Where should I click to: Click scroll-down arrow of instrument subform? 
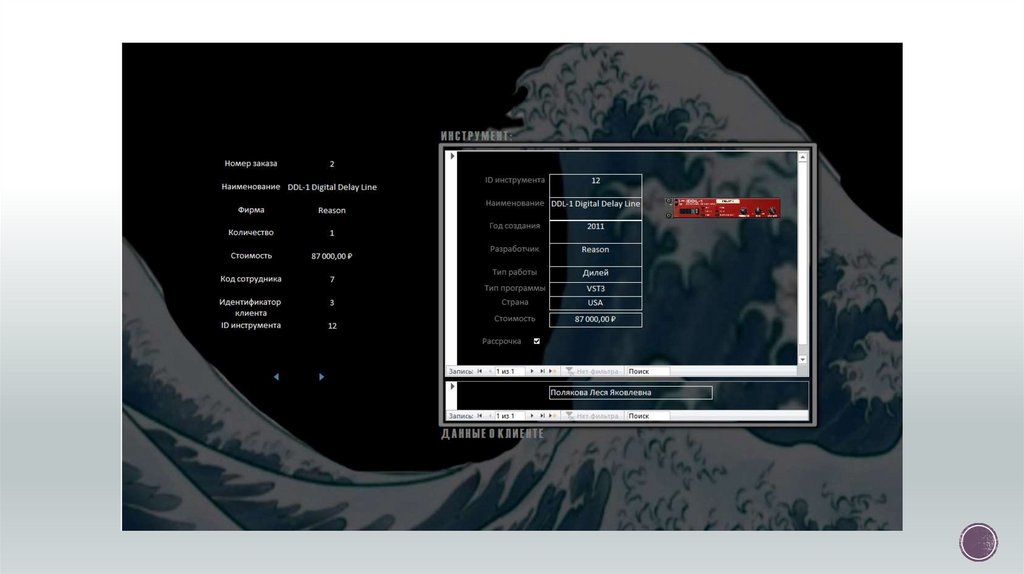(803, 360)
